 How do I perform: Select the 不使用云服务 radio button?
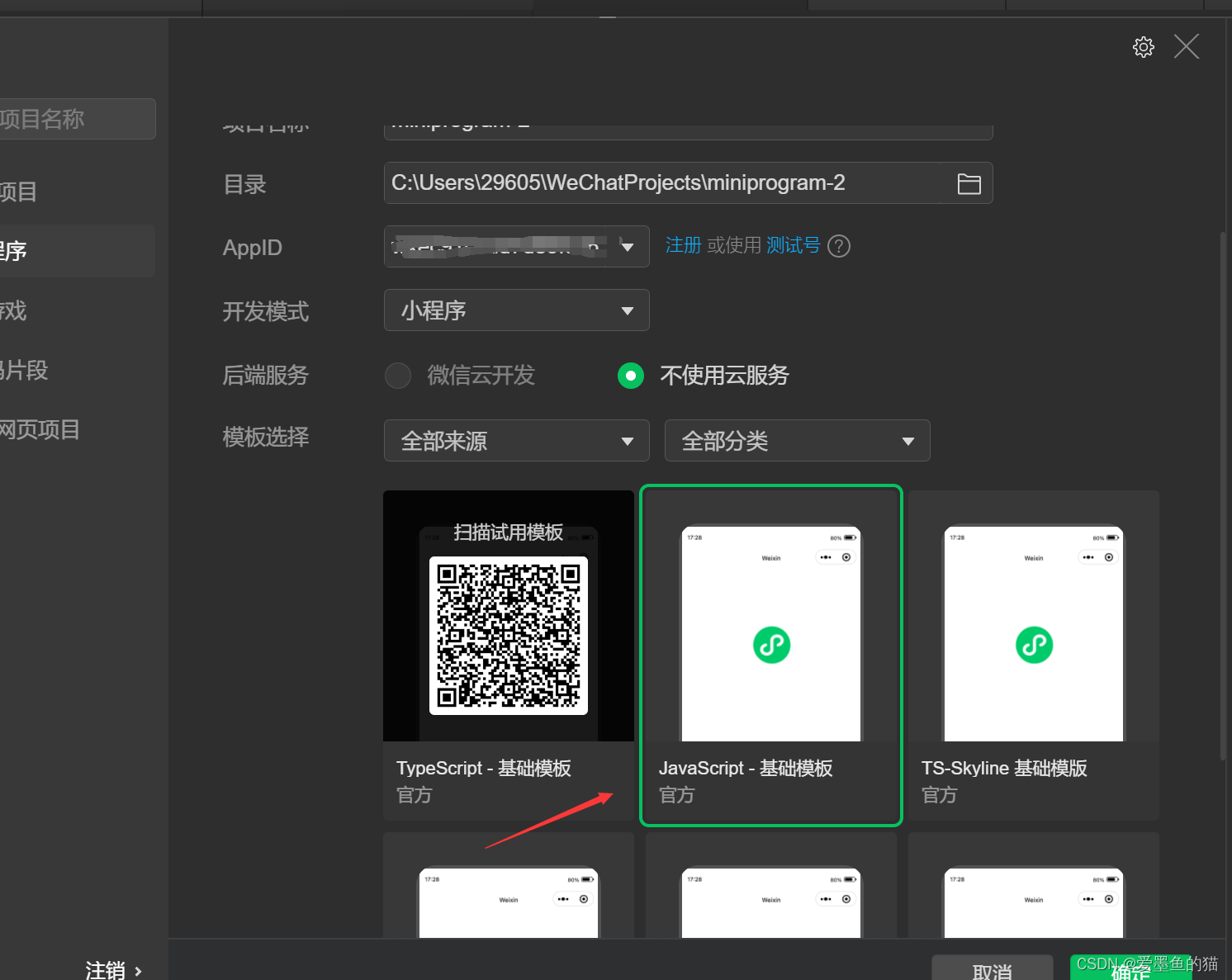[x=631, y=376]
